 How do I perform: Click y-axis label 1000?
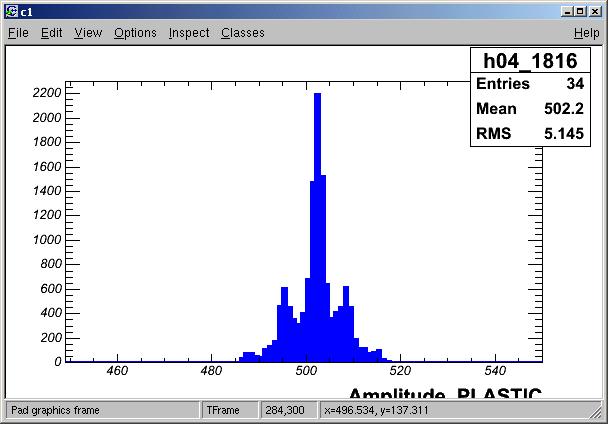(47, 240)
